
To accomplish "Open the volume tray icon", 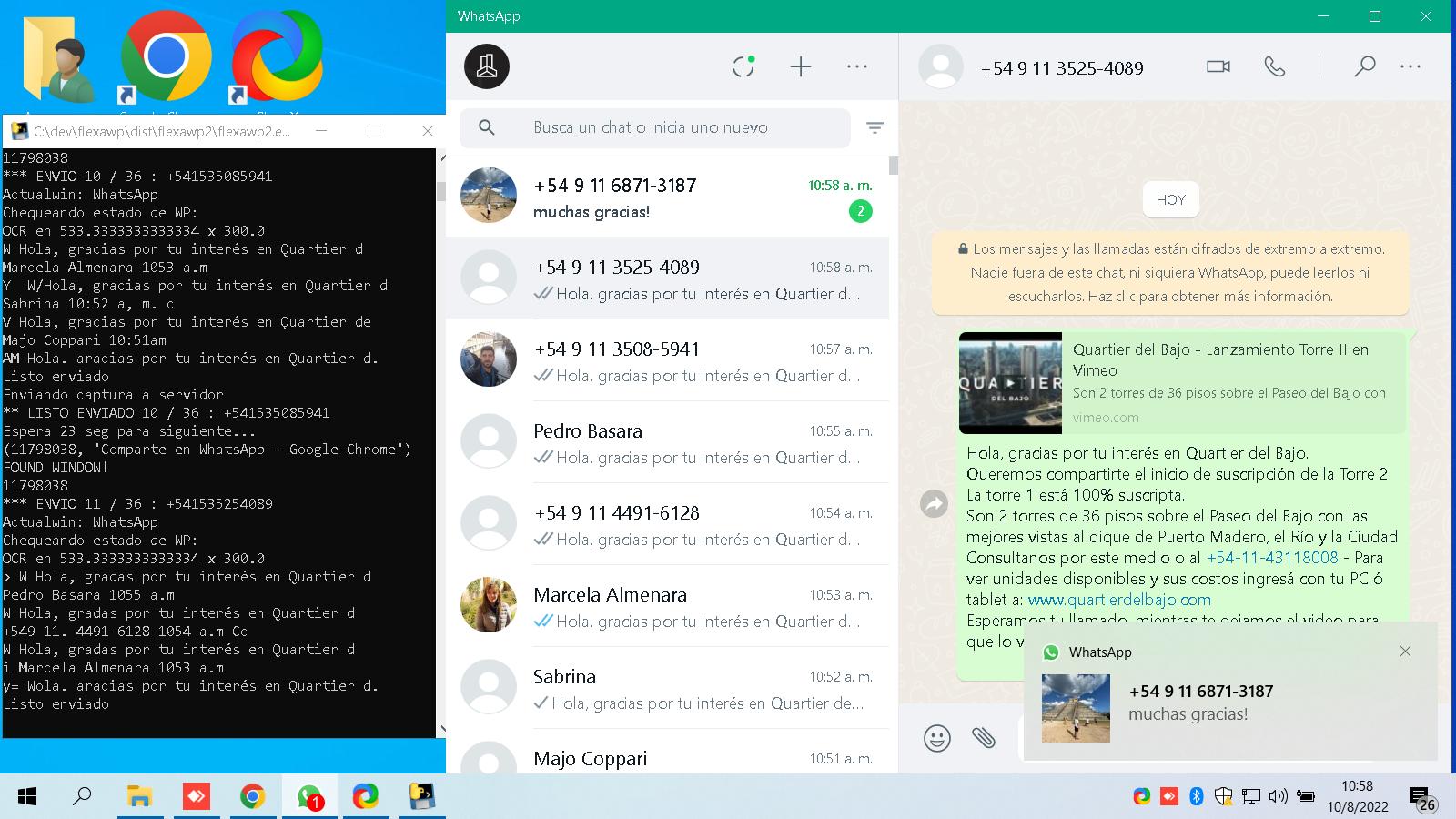I will [x=1278, y=796].
